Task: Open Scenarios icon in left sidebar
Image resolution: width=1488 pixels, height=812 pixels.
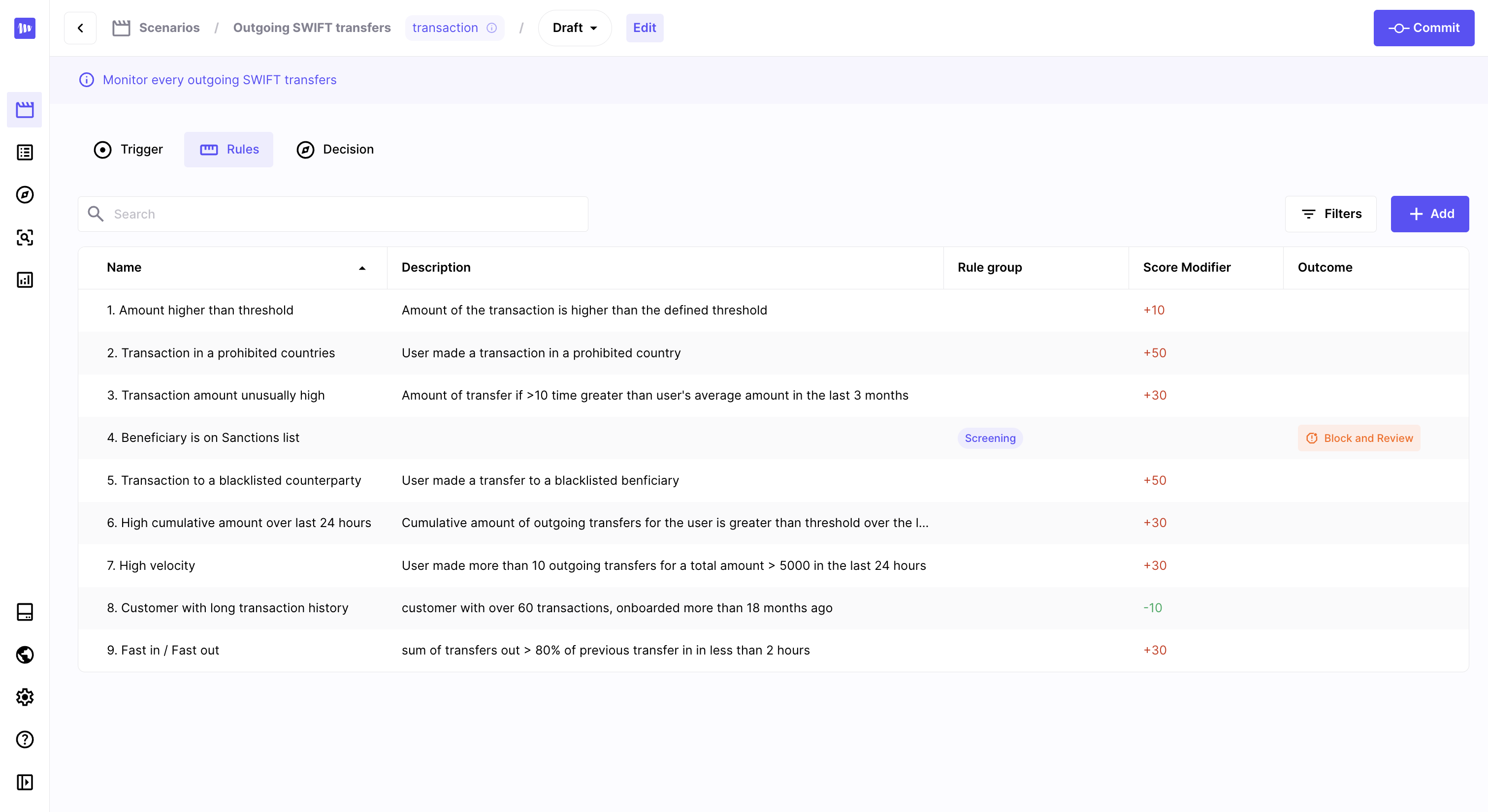Action: [25, 110]
